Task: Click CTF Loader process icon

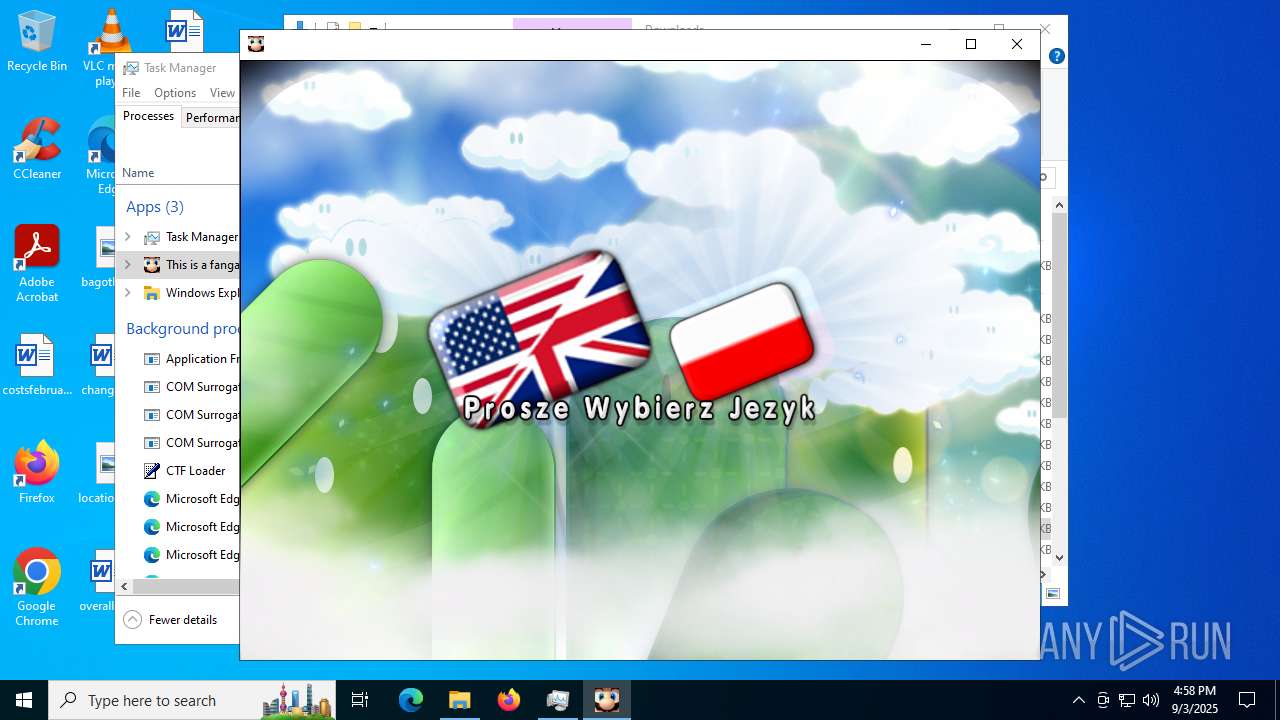Action: click(x=151, y=471)
